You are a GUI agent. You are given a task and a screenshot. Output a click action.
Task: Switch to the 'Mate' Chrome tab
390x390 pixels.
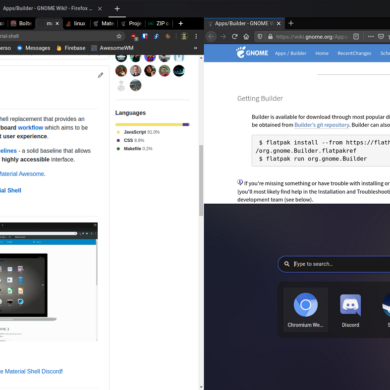coord(104,23)
